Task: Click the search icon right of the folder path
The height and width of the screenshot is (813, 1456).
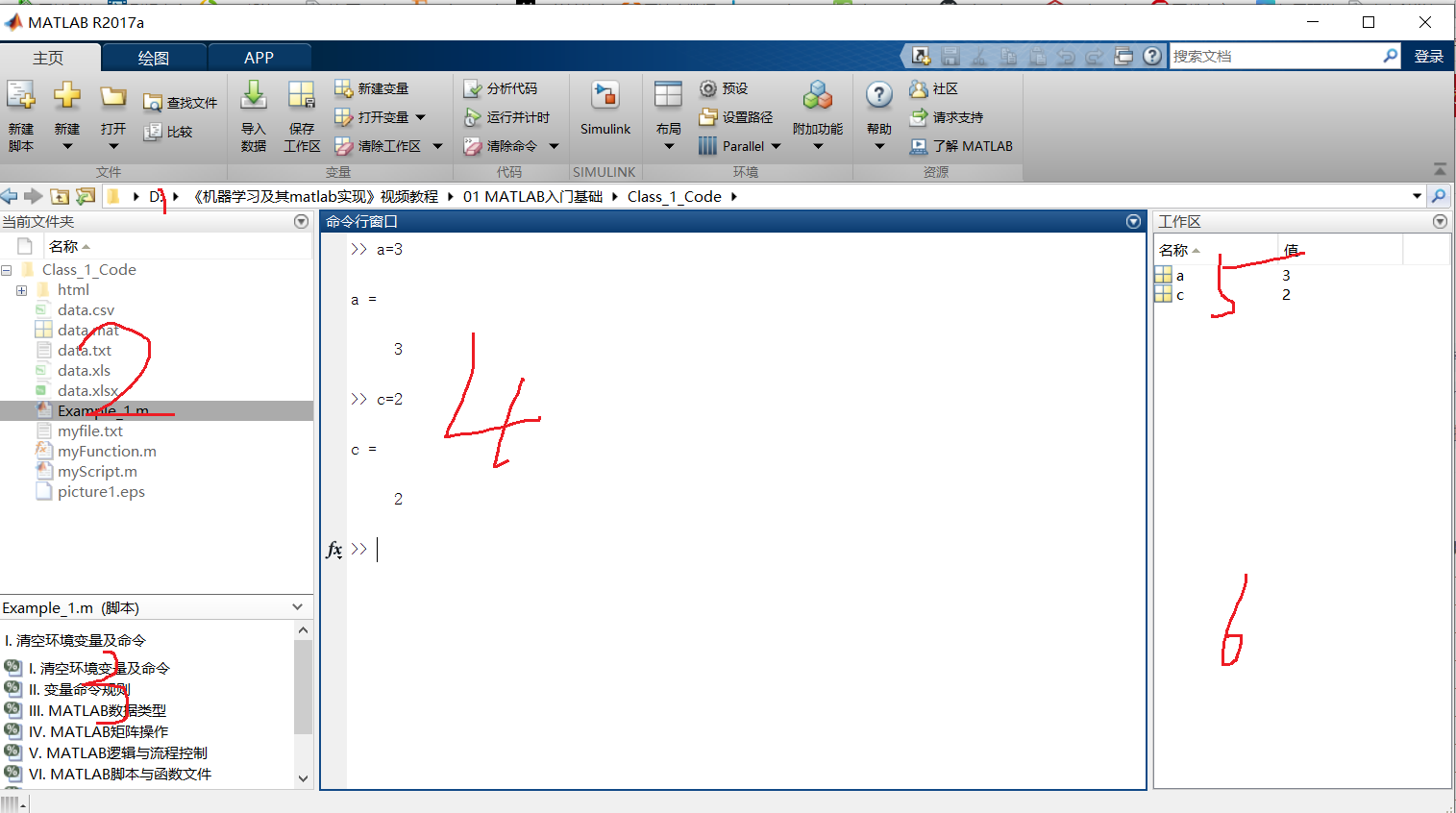Action: point(1439,196)
